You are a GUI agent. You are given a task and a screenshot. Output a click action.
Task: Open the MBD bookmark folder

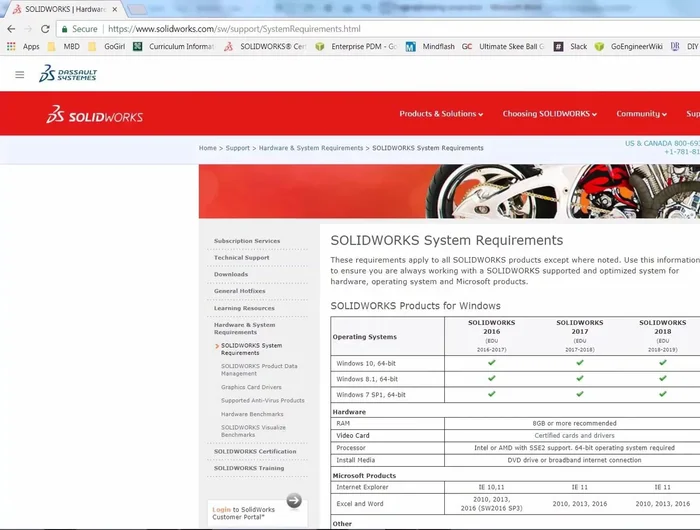coord(64,46)
